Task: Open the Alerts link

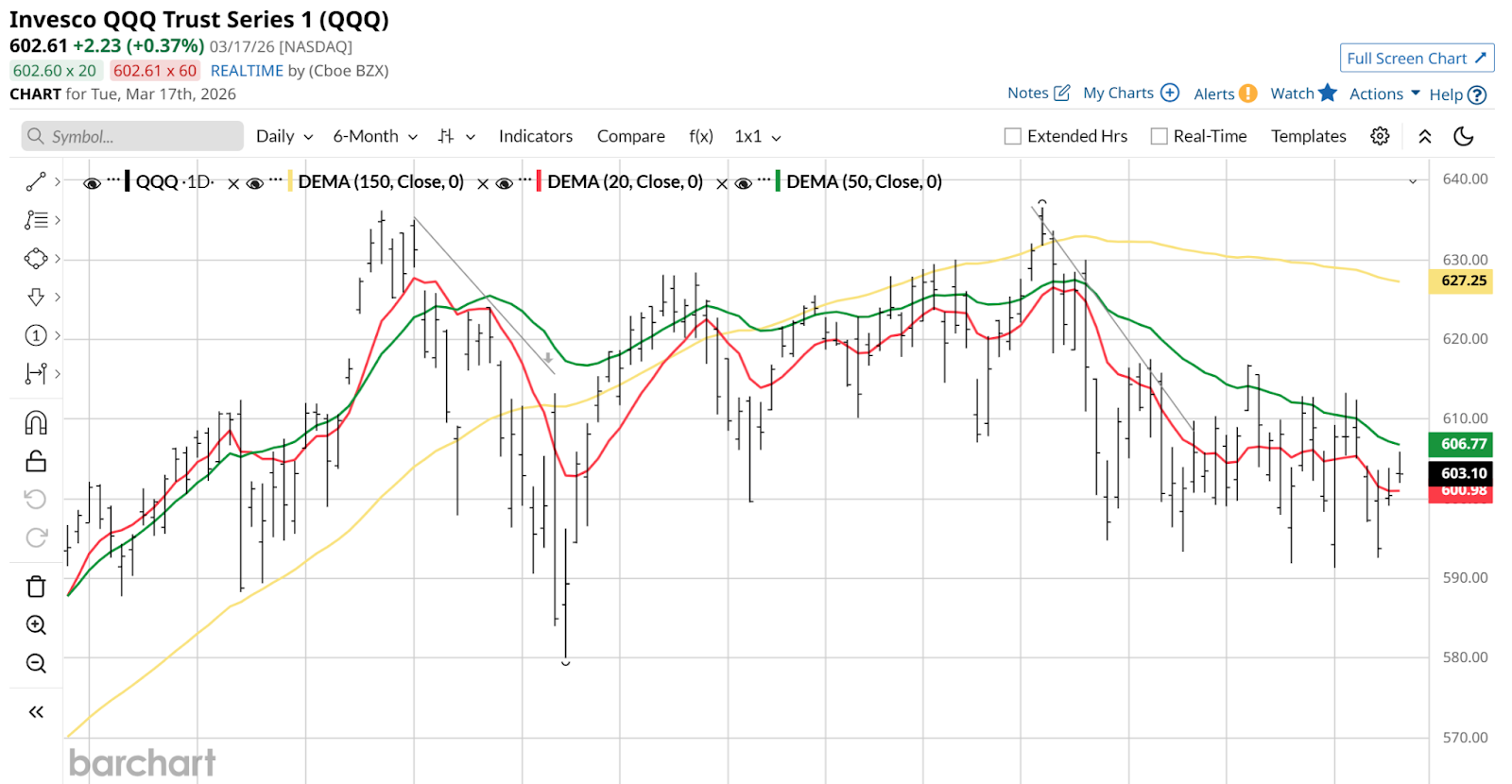Action: 1213,94
